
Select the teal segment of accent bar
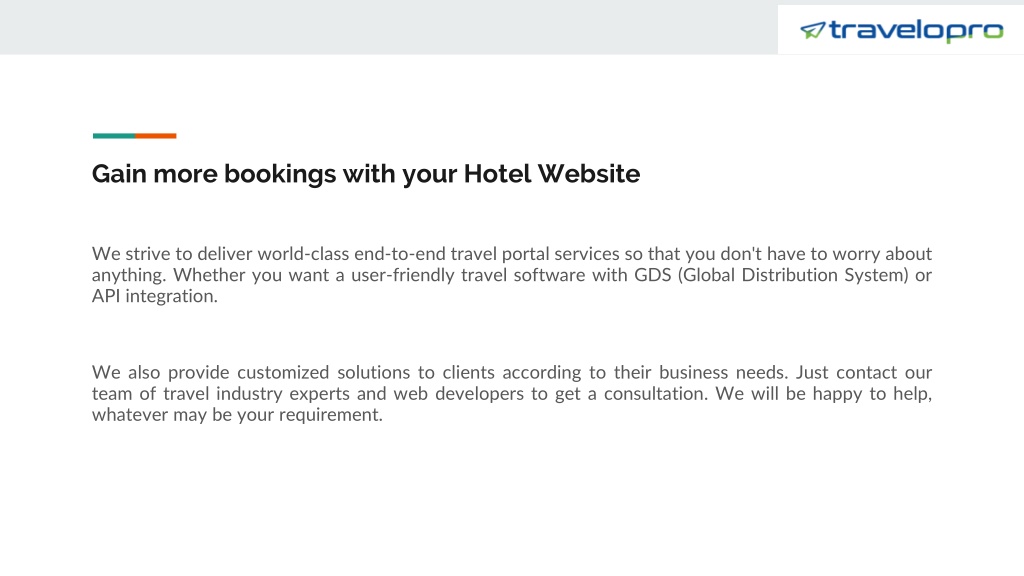coord(114,136)
